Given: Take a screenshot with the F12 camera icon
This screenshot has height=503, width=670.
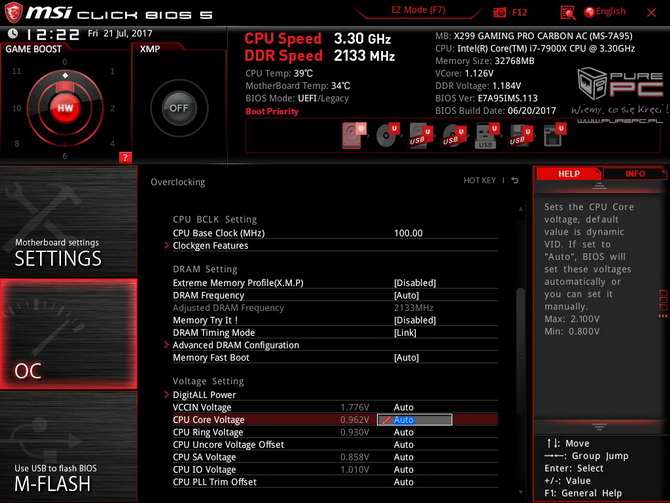Looking at the screenshot, I should pos(500,13).
